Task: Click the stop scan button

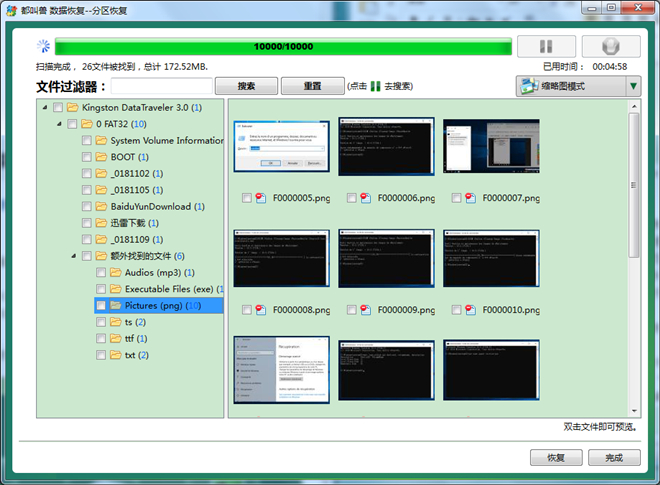Action: 610,46
